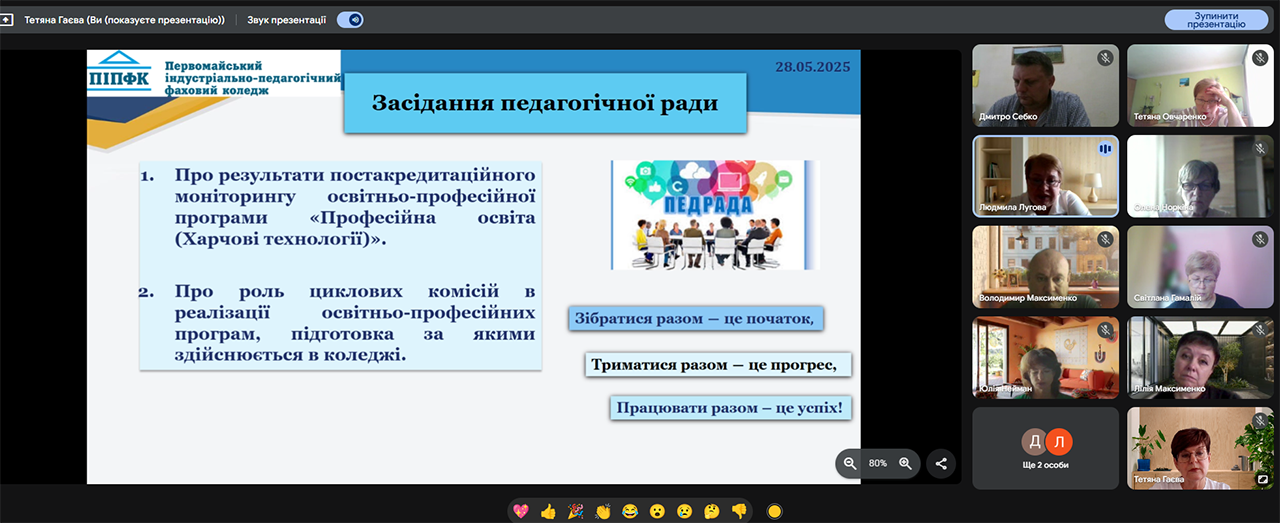Zoom out of the presentation view

[x=850, y=463]
